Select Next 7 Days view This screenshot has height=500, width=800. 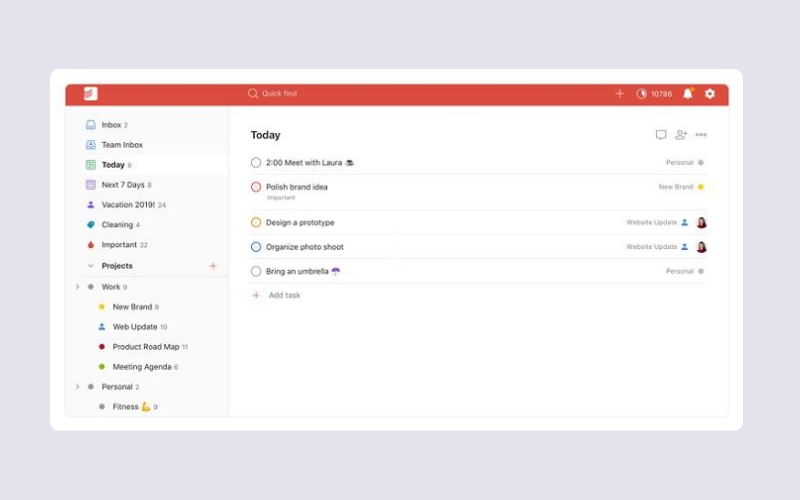coord(122,185)
